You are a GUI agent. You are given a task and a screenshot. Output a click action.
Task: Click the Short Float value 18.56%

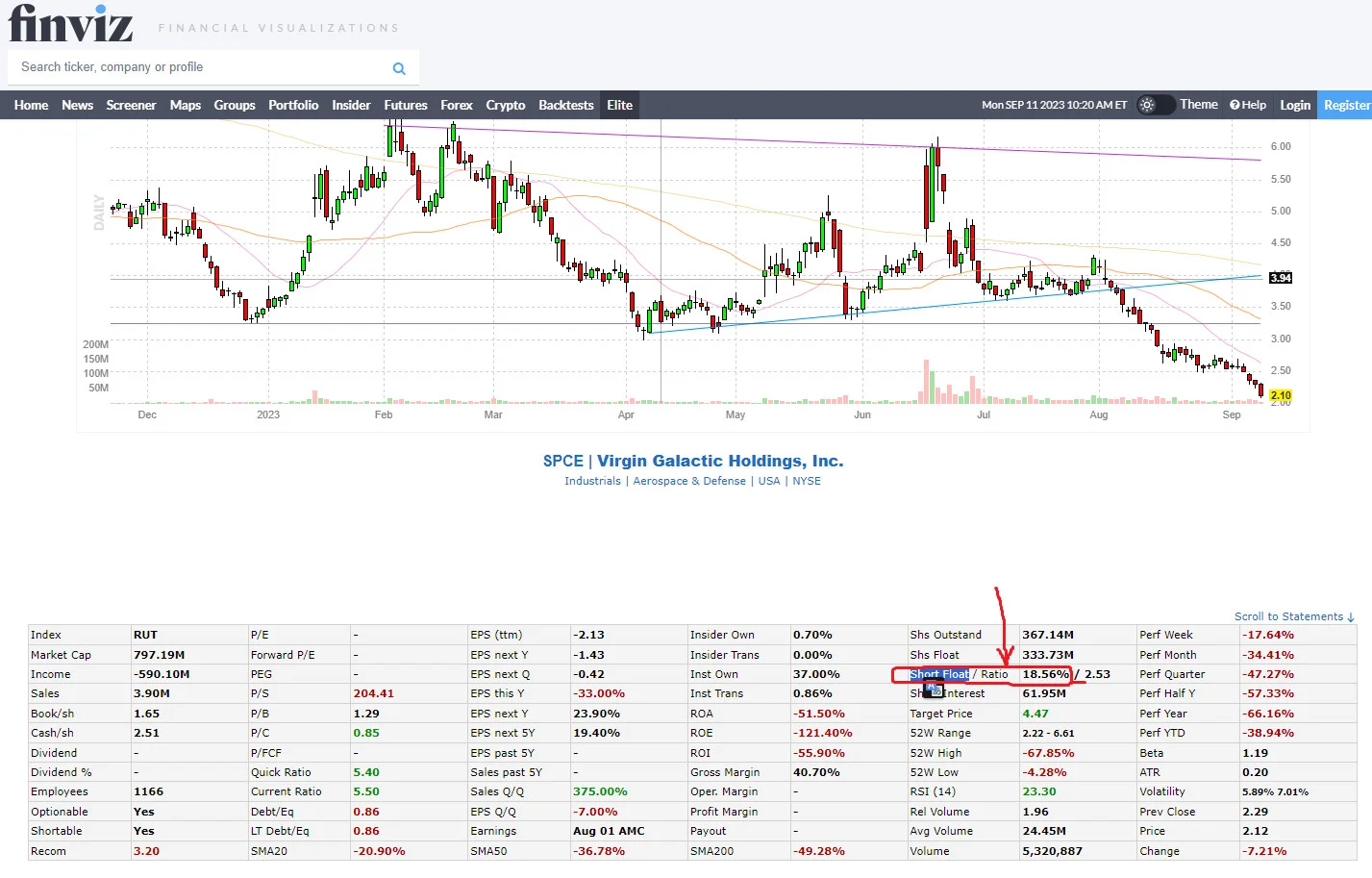[1046, 674]
